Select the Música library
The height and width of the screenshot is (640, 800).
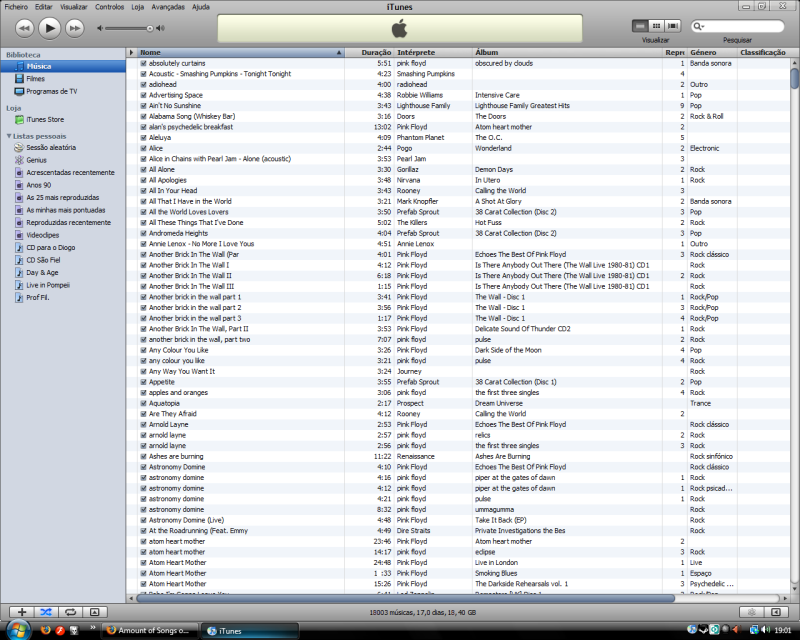click(63, 66)
